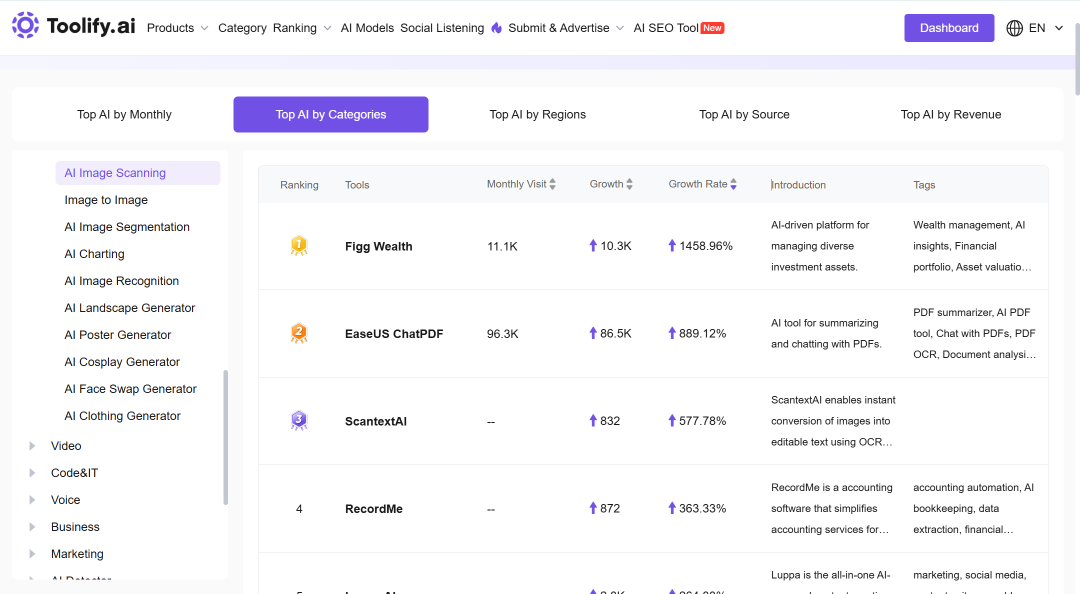The image size is (1080, 594).
Task: Expand the Code&IT category tree
Action: 32,473
